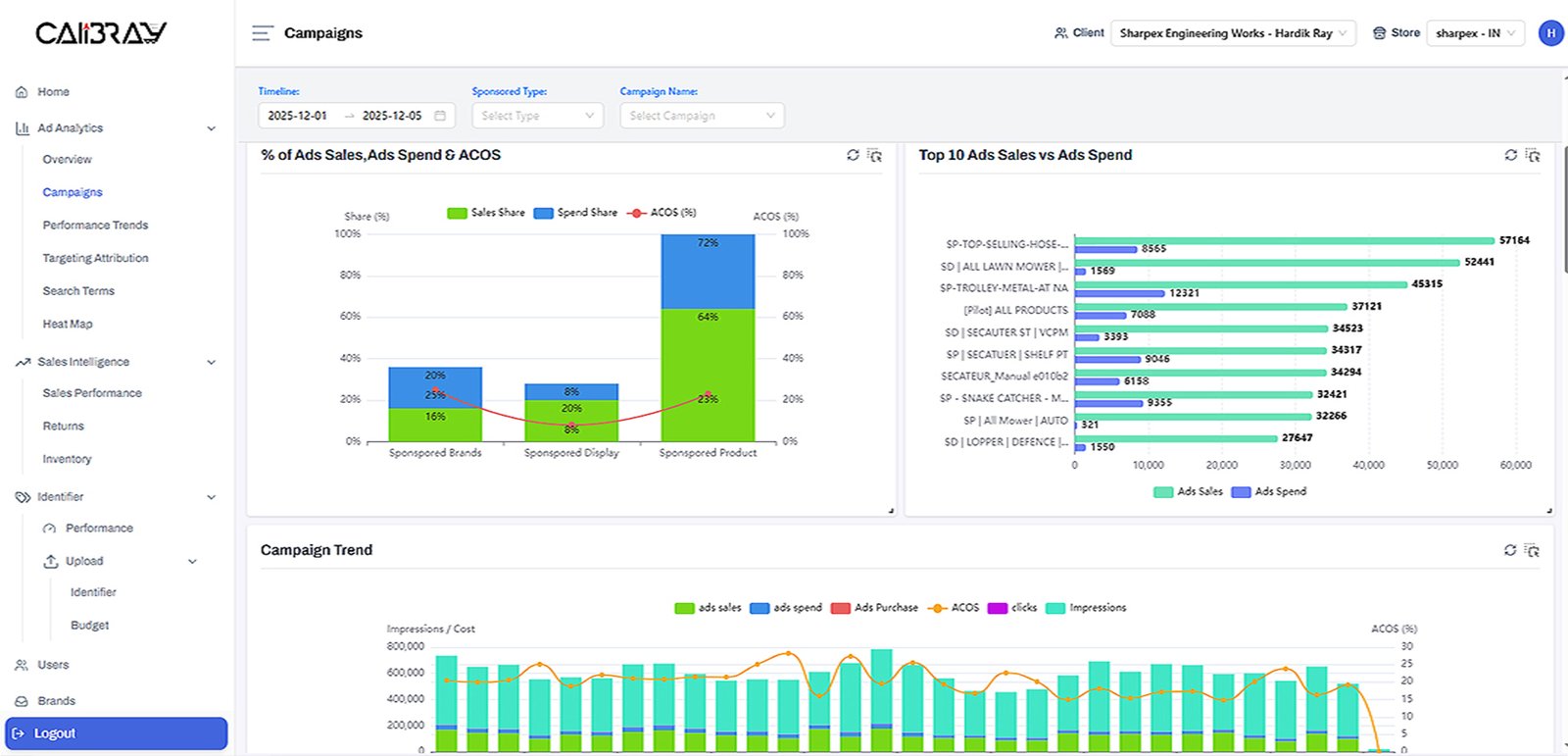Screen dimensions: 1568x756
Task: Open data view icon on Campaign Trend
Action: tap(1533, 550)
